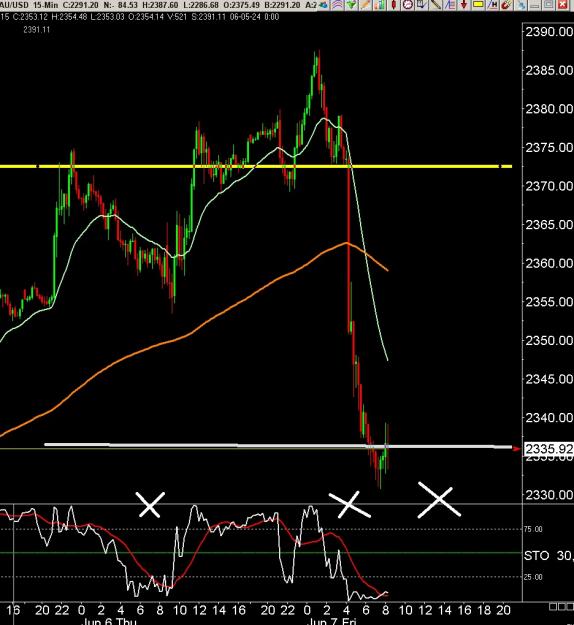Image resolution: width=574 pixels, height=625 pixels.
Task: Toggle the red magnet snap icon
Action: pyautogui.click(x=506, y=5)
